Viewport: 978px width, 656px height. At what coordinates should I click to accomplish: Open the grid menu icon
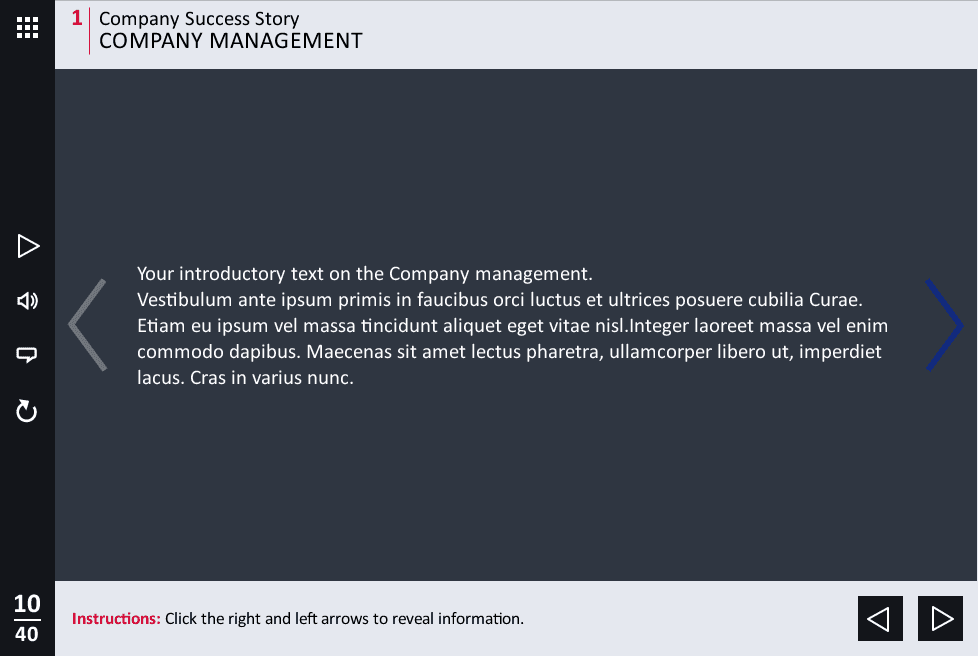click(27, 27)
